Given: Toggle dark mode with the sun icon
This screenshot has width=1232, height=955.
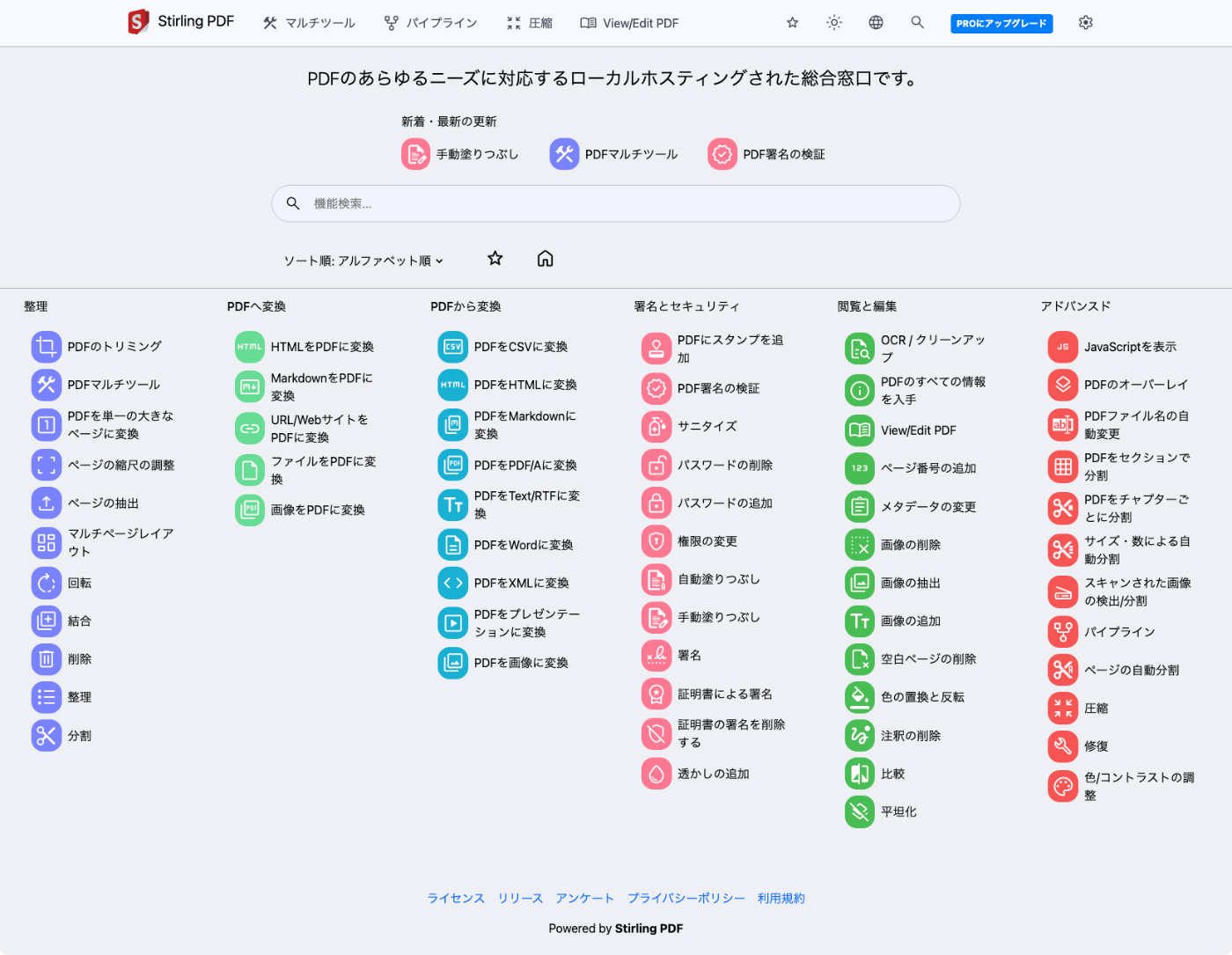Looking at the screenshot, I should coord(834,23).
